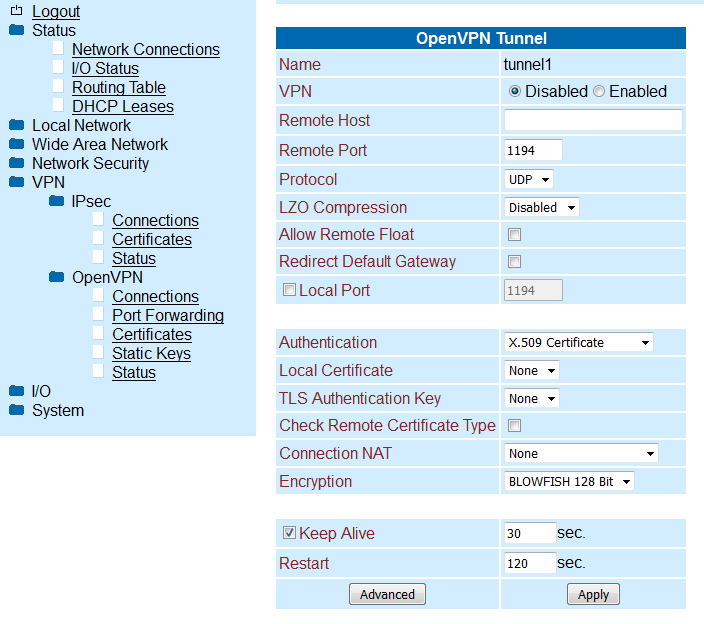Click the tunnel1 name value
Screen dimensions: 704x624
tap(528, 65)
